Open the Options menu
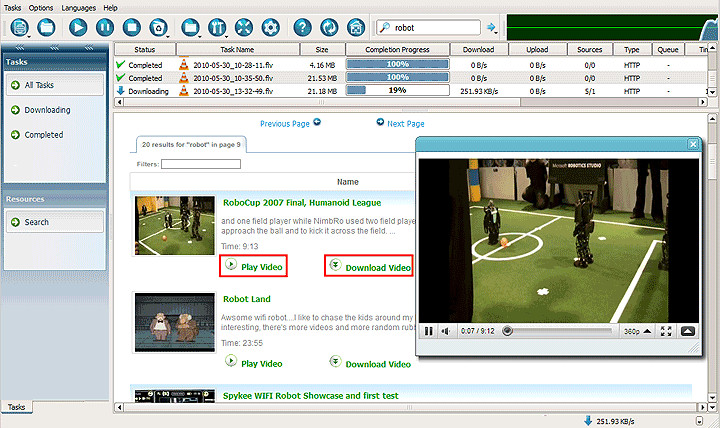The width and height of the screenshot is (720, 428). click(x=41, y=8)
